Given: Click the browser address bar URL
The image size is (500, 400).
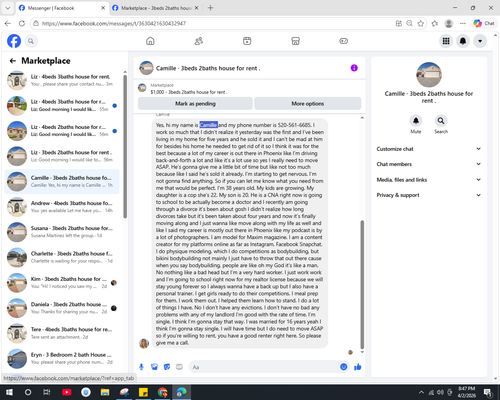Looking at the screenshot, I should tap(113, 23).
